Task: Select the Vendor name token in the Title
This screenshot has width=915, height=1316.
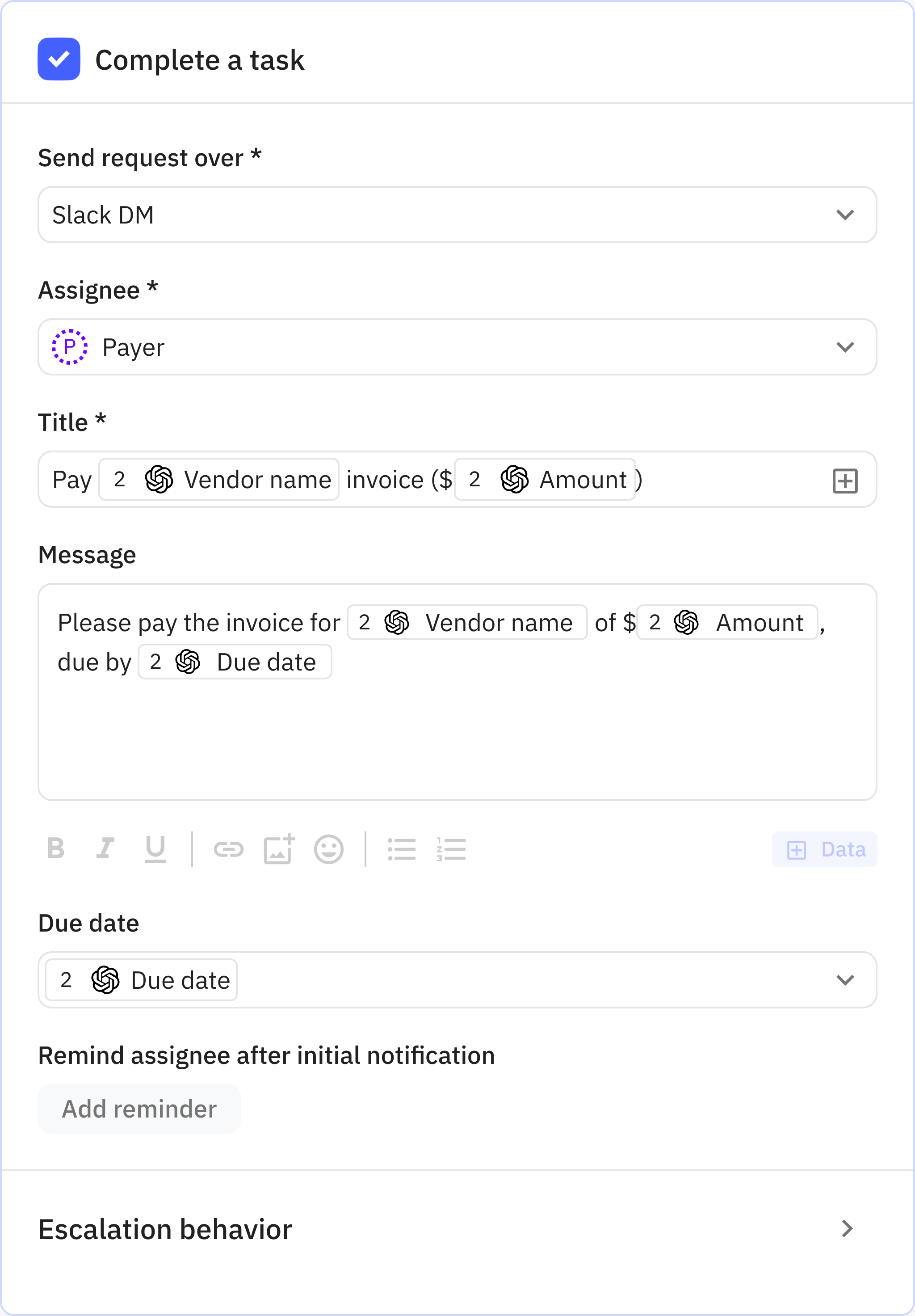Action: 219,480
